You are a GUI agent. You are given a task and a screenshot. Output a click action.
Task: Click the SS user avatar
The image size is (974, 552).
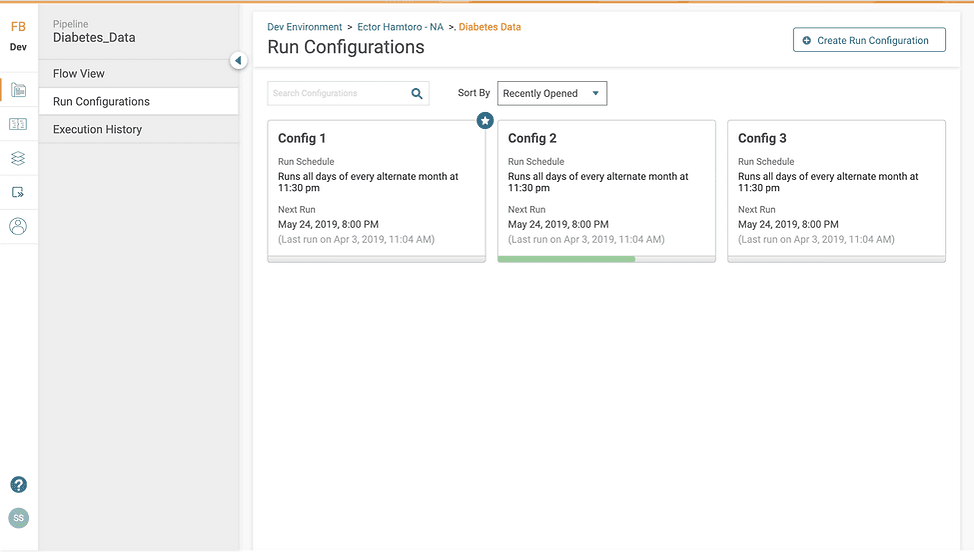pyautogui.click(x=18, y=518)
